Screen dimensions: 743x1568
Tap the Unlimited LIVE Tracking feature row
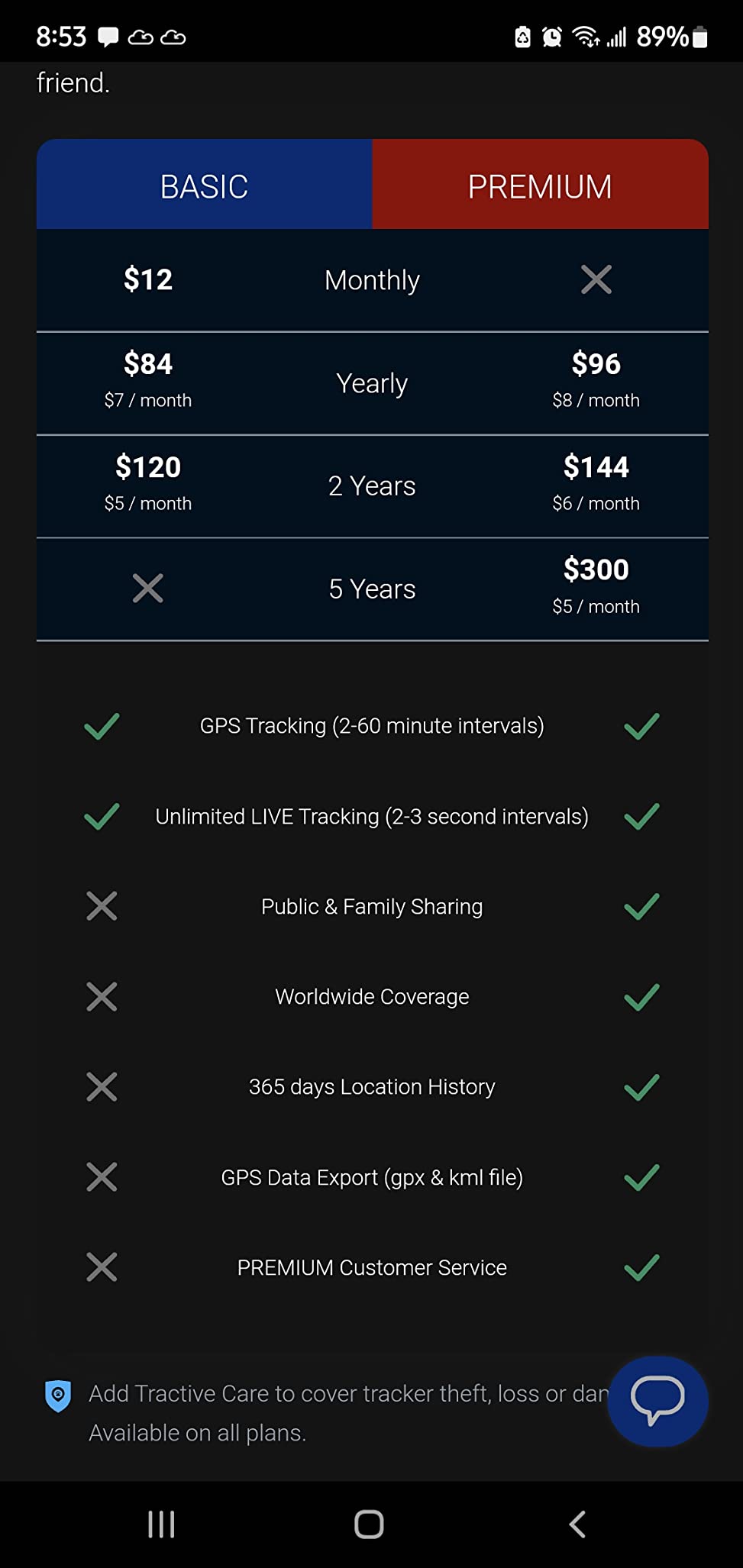[x=372, y=817]
